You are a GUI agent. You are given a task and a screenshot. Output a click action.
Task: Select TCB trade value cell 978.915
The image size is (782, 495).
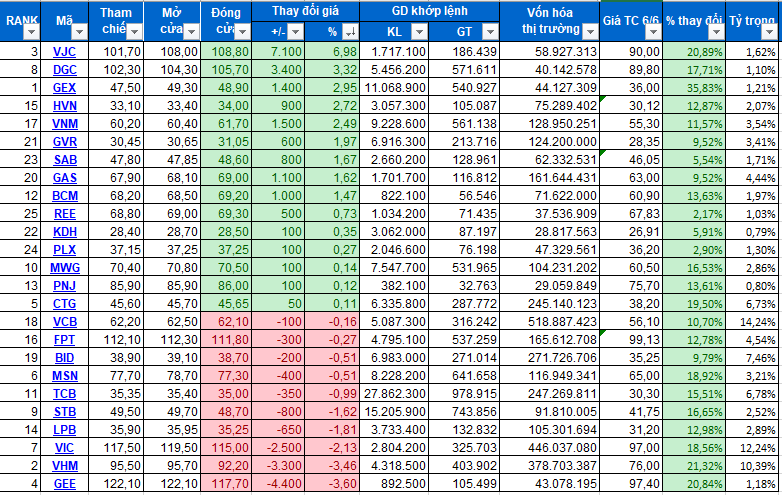coord(464,393)
